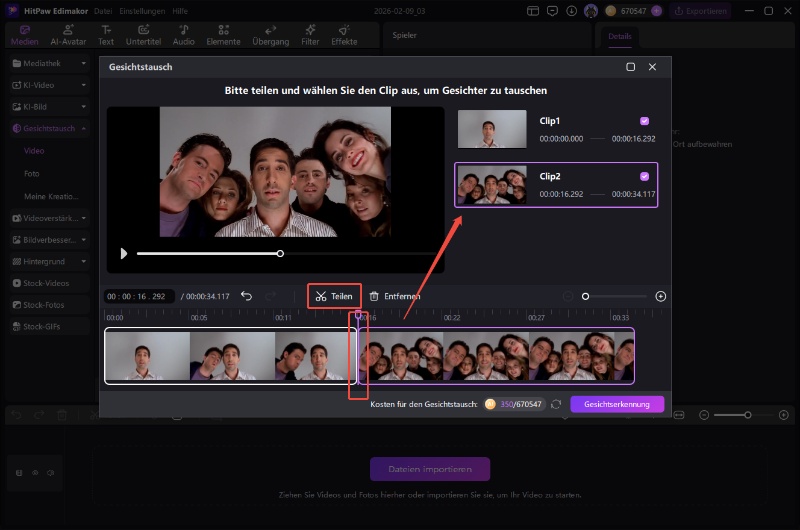
Task: Expand the Videoverstärker sidebar group
Action: 84,217
